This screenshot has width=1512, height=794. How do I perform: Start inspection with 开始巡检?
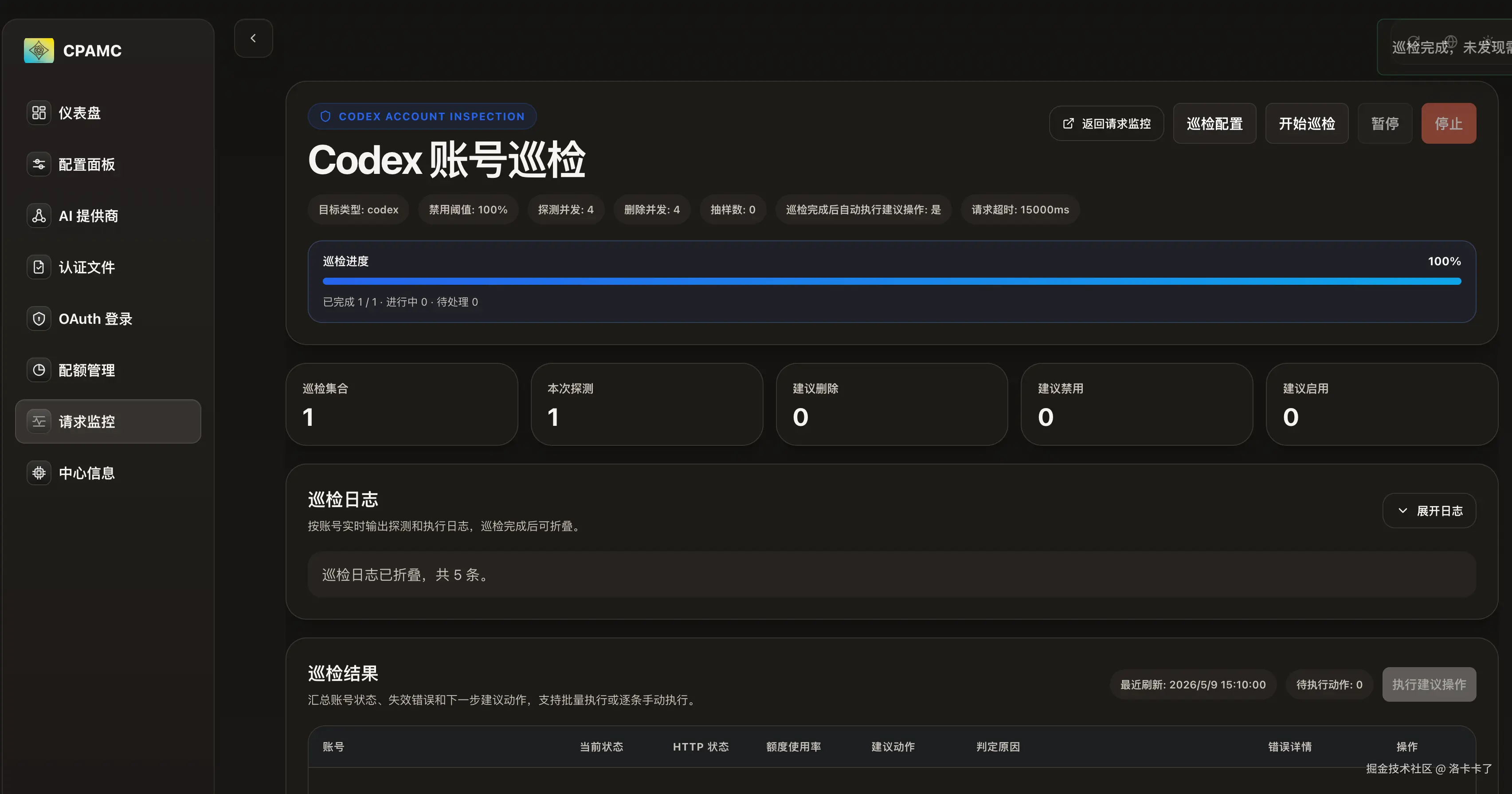(1307, 123)
